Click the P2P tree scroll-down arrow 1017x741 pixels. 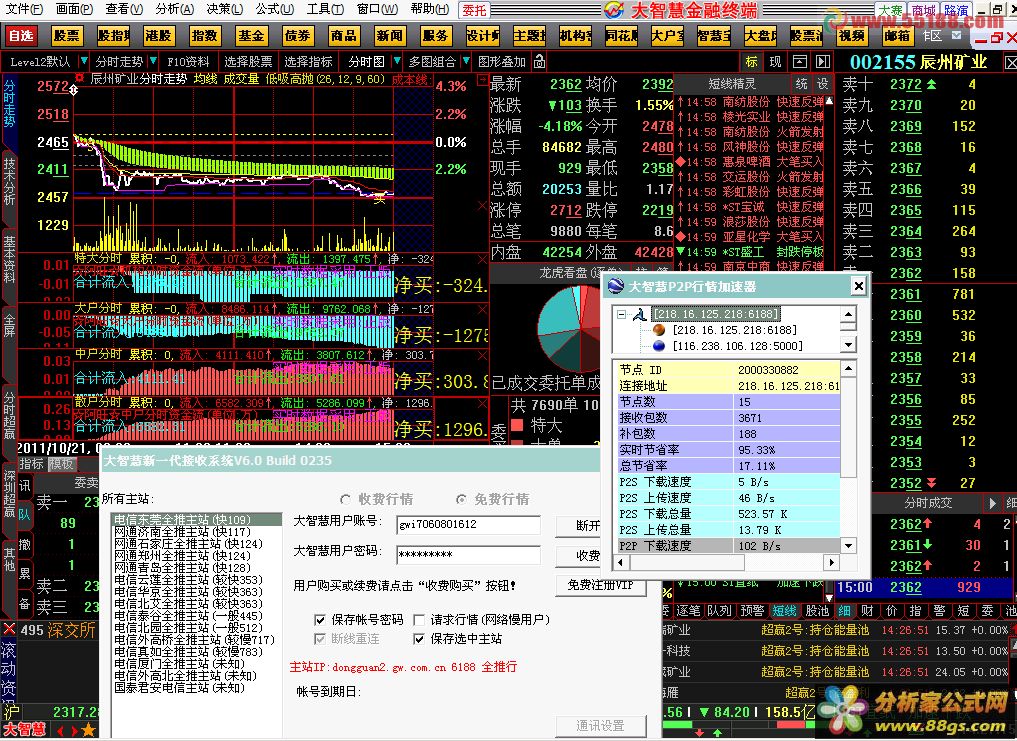(x=848, y=344)
